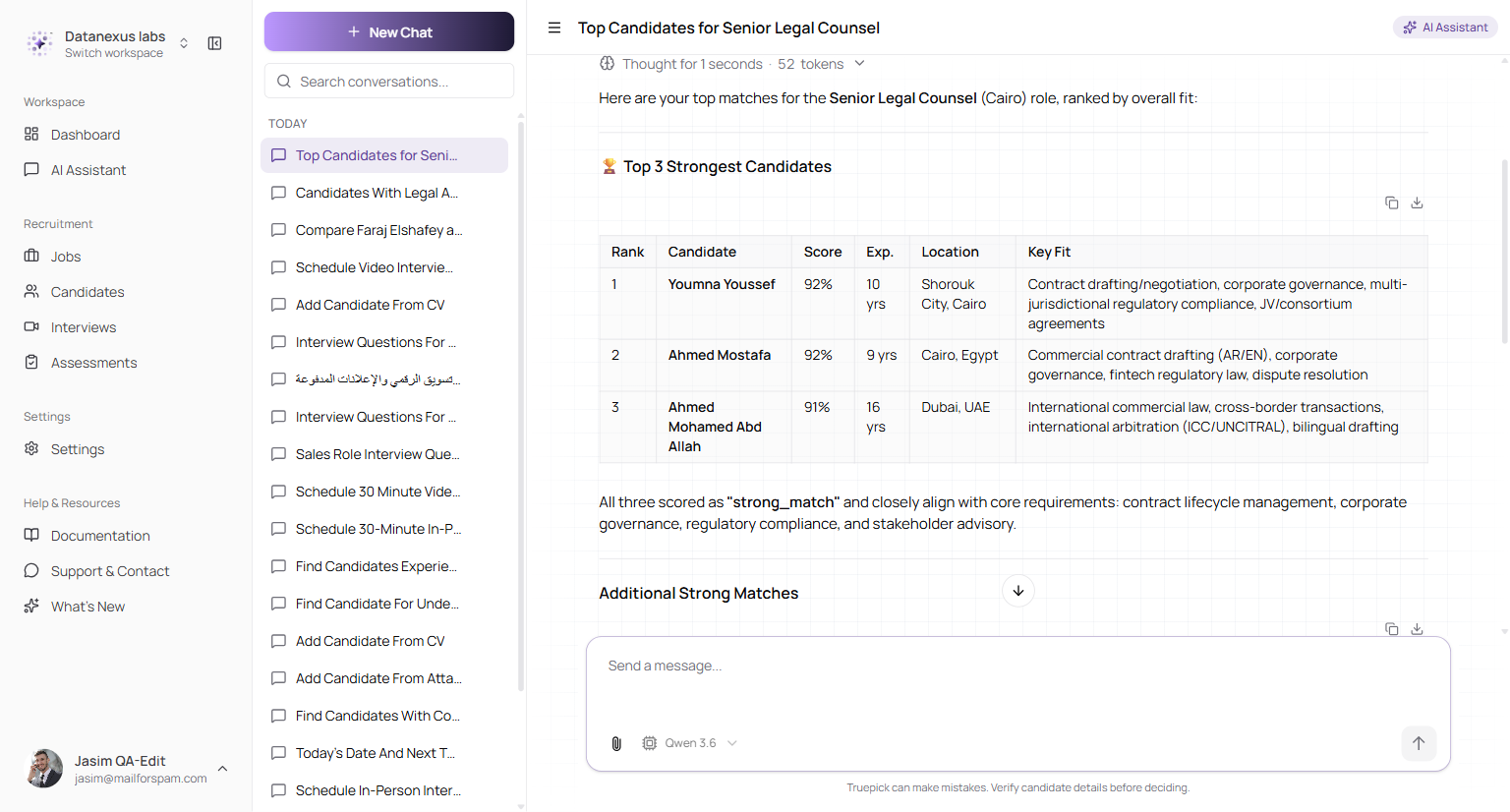Image resolution: width=1510 pixels, height=812 pixels.
Task: Send the message with arrow button
Action: pyautogui.click(x=1419, y=743)
